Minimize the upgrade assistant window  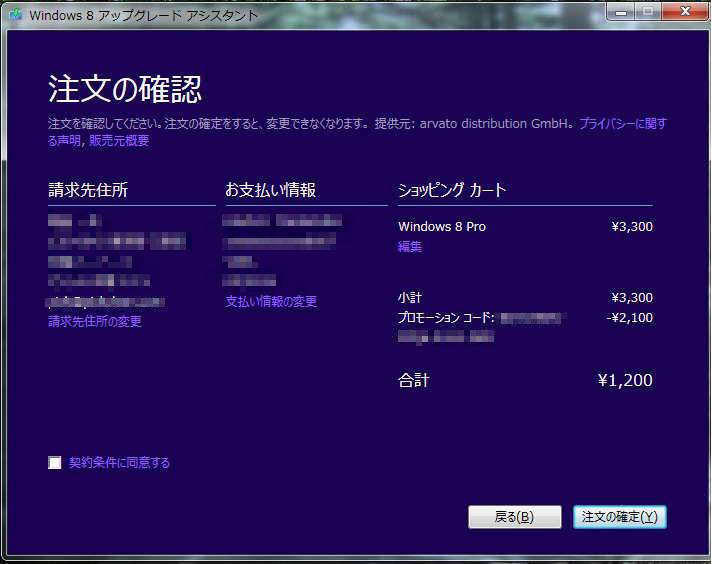point(621,12)
